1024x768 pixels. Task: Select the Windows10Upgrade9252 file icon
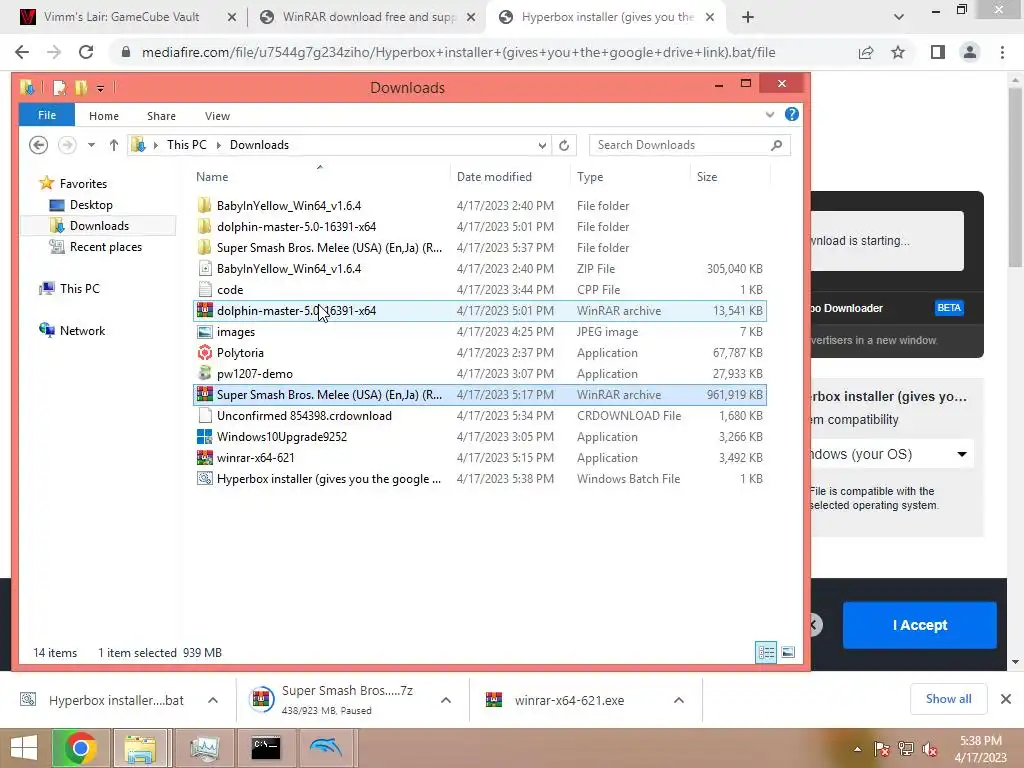coord(204,436)
